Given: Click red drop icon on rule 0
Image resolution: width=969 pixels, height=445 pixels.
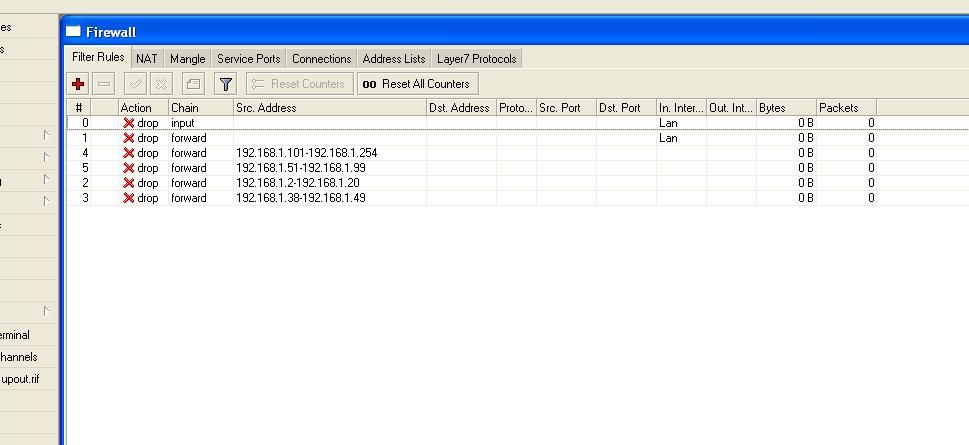Looking at the screenshot, I should (128, 123).
